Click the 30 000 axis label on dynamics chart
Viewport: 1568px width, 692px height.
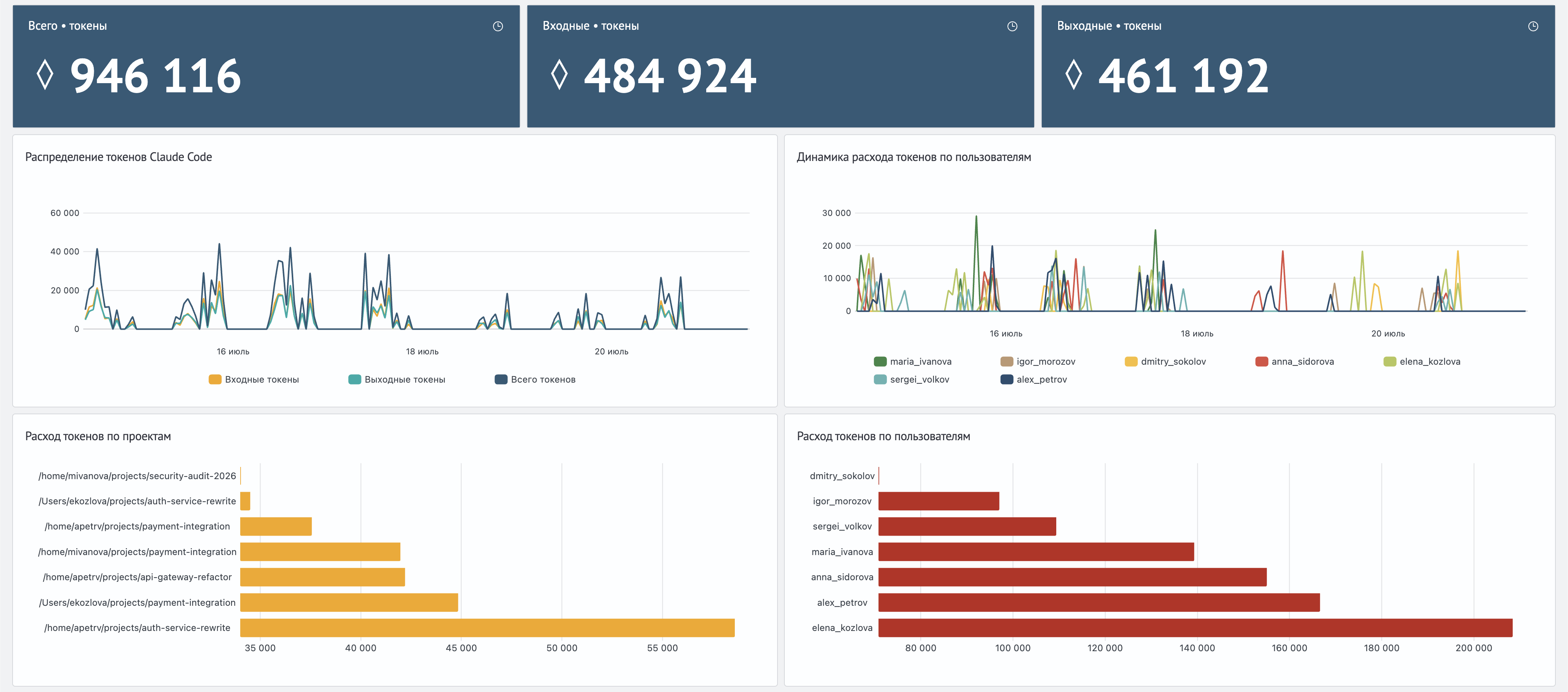(x=836, y=213)
